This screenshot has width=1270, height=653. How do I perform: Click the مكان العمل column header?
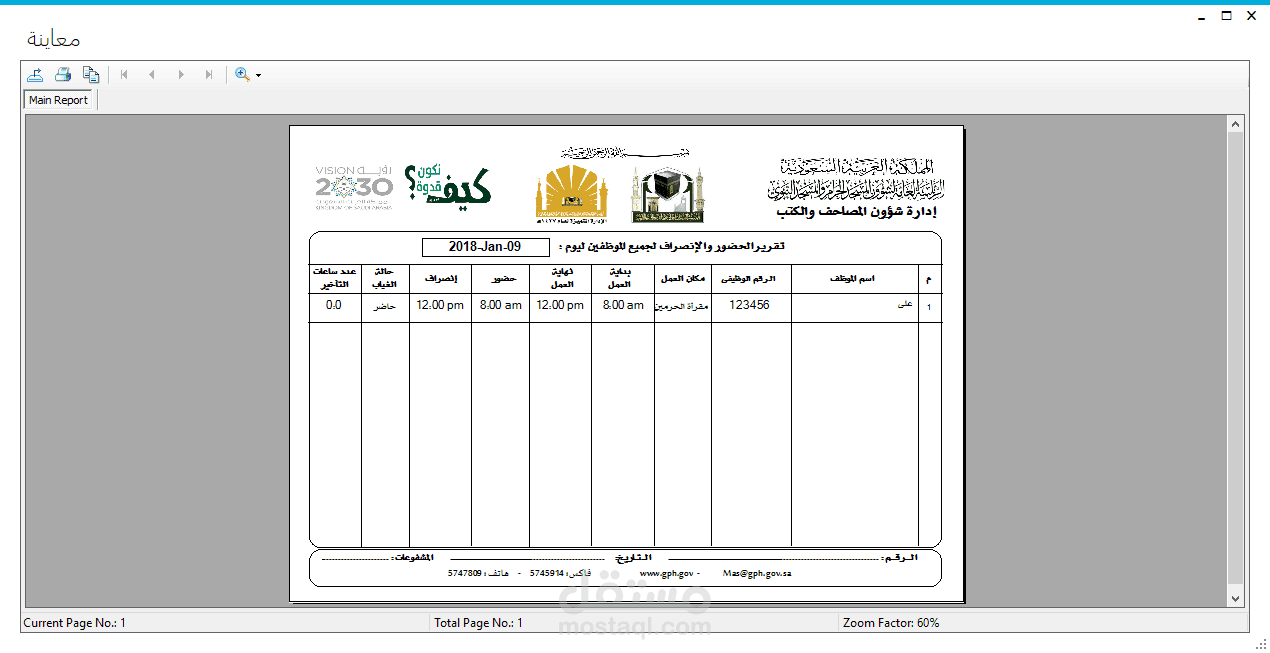(x=683, y=278)
